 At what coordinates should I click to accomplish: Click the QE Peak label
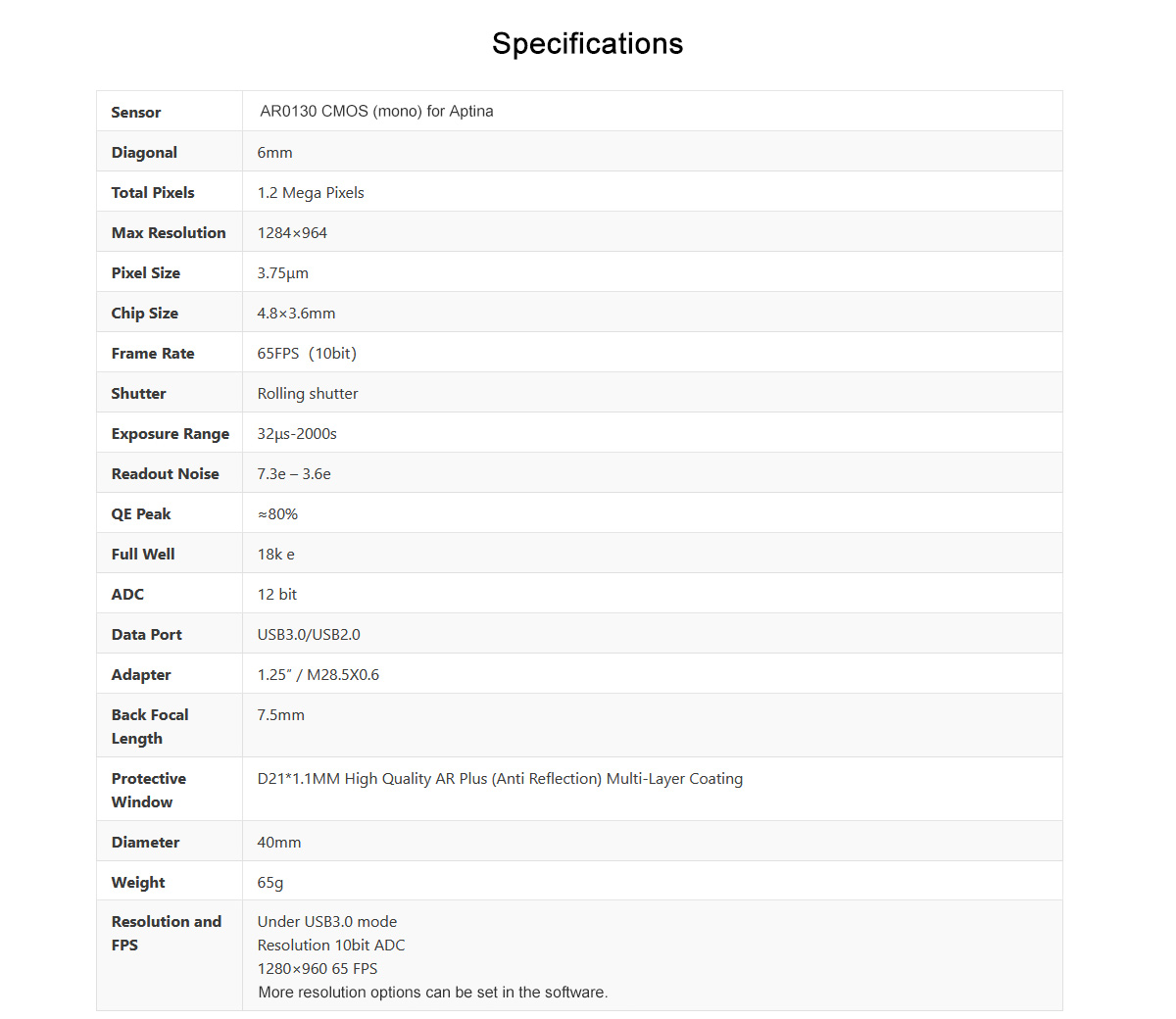pyautogui.click(x=141, y=514)
